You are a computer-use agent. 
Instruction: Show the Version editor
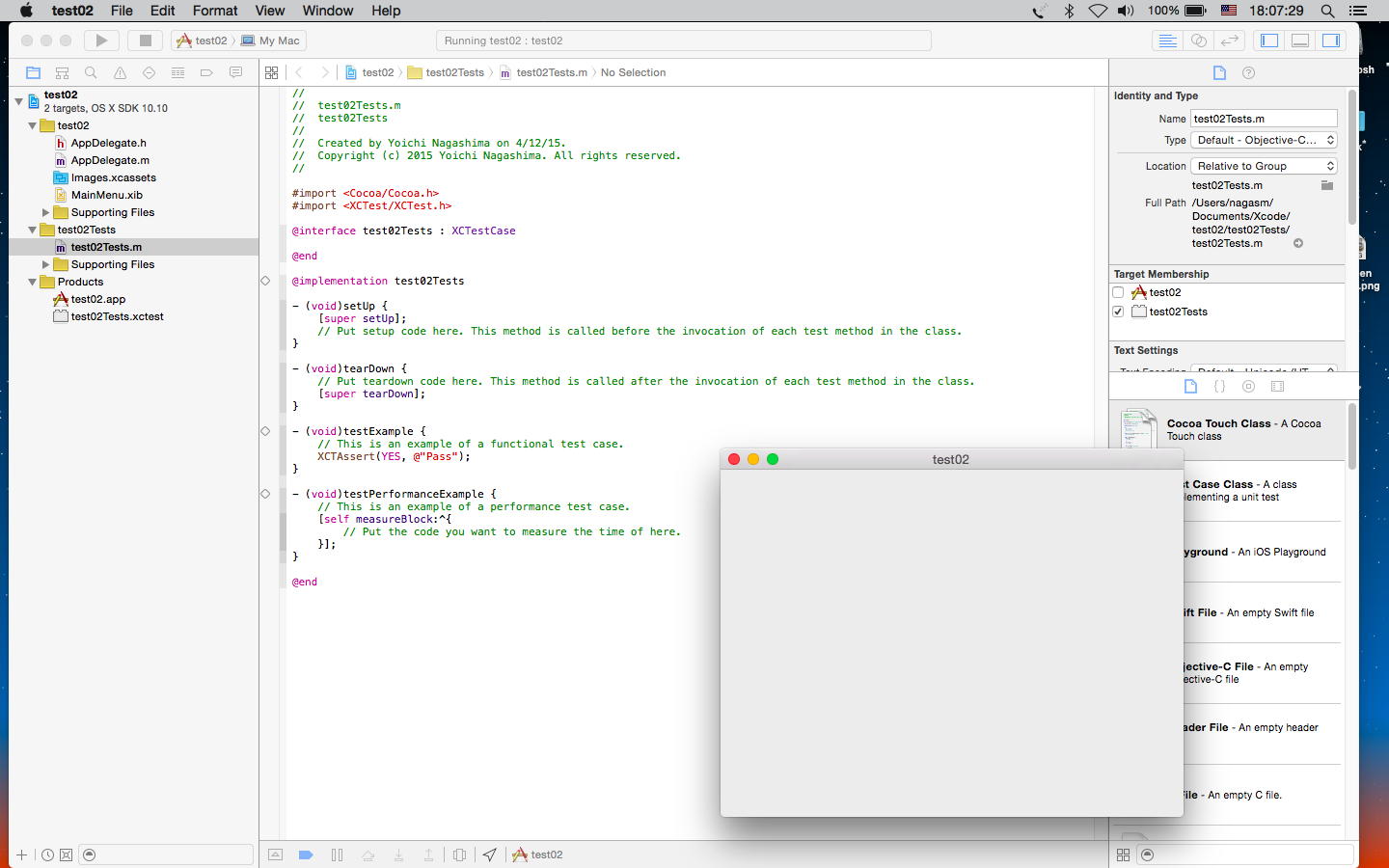coord(1229,41)
